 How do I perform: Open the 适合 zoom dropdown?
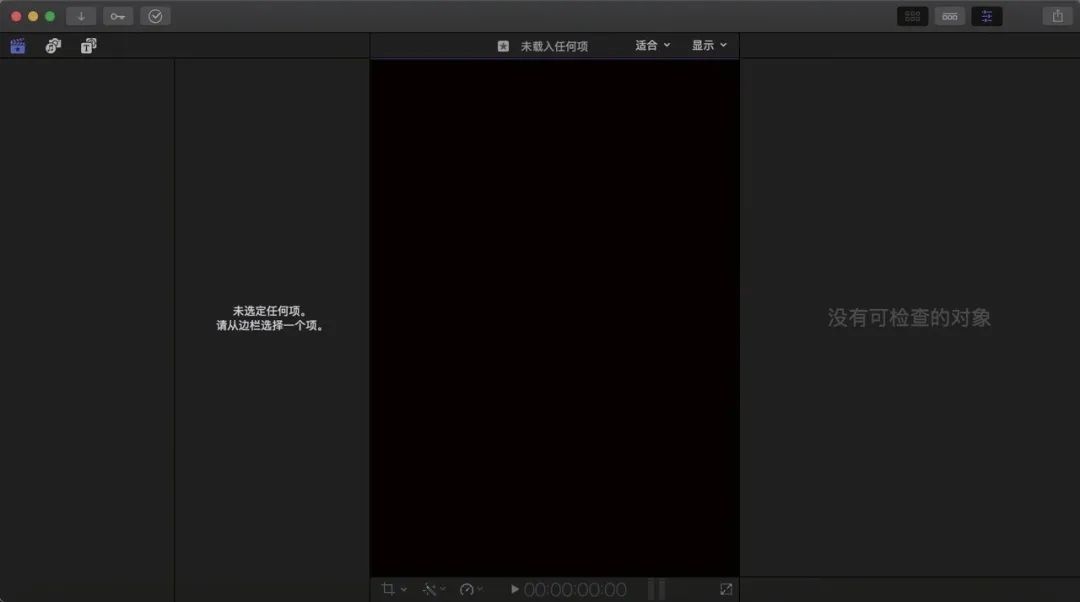point(652,45)
